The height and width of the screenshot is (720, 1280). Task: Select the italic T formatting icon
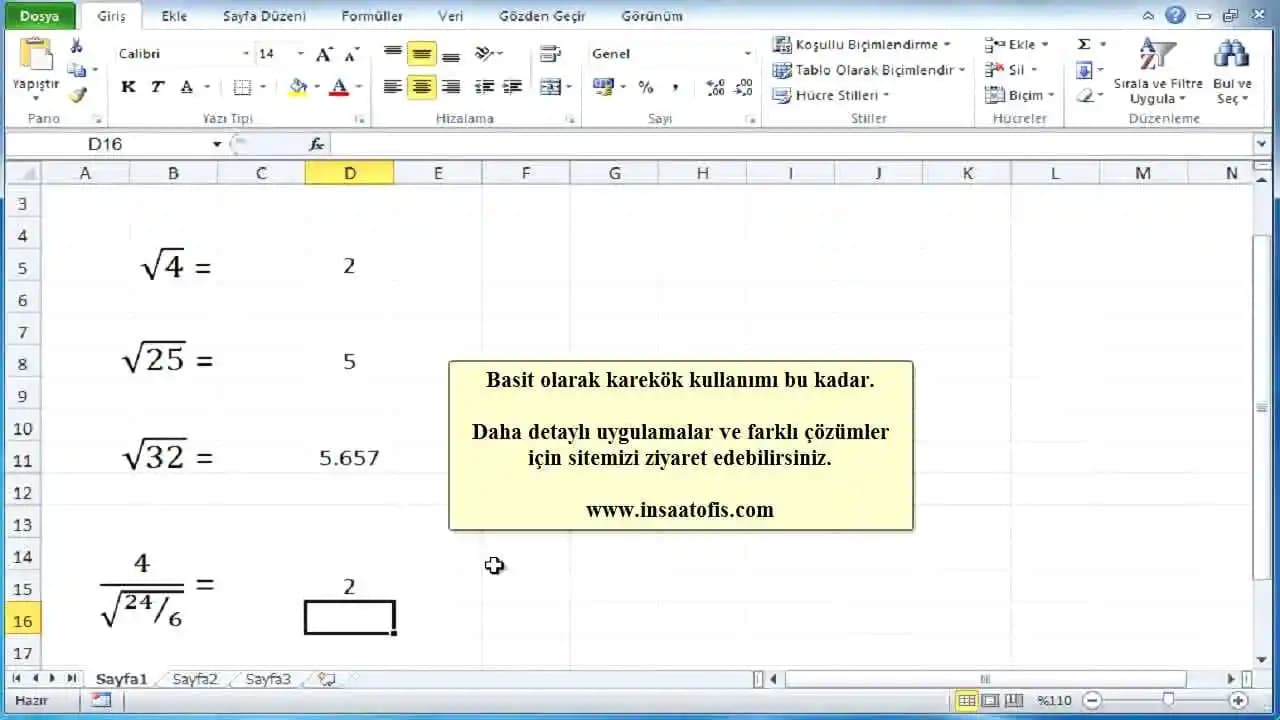click(156, 86)
